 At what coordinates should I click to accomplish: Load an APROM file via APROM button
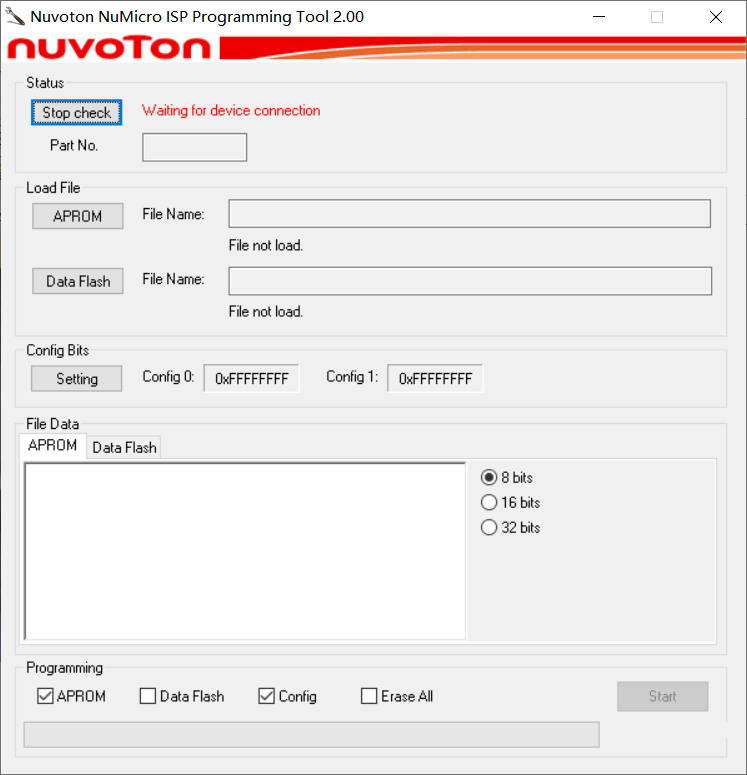tap(78, 216)
